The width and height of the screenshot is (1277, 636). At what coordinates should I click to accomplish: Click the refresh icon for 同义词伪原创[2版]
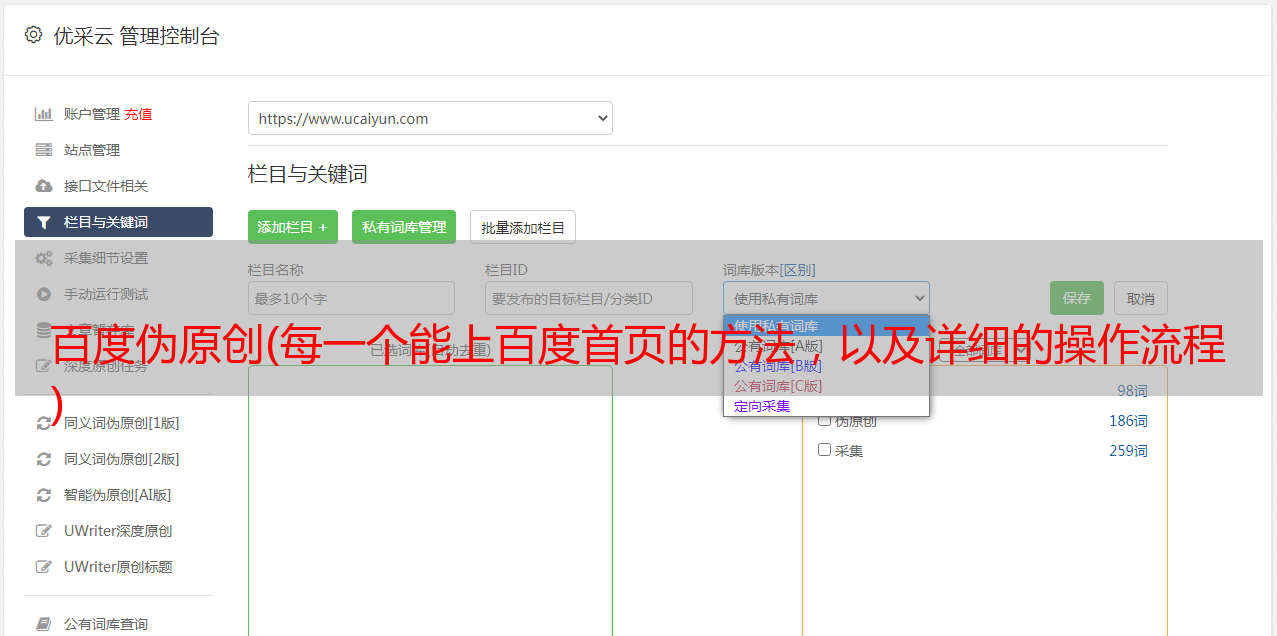[x=43, y=459]
